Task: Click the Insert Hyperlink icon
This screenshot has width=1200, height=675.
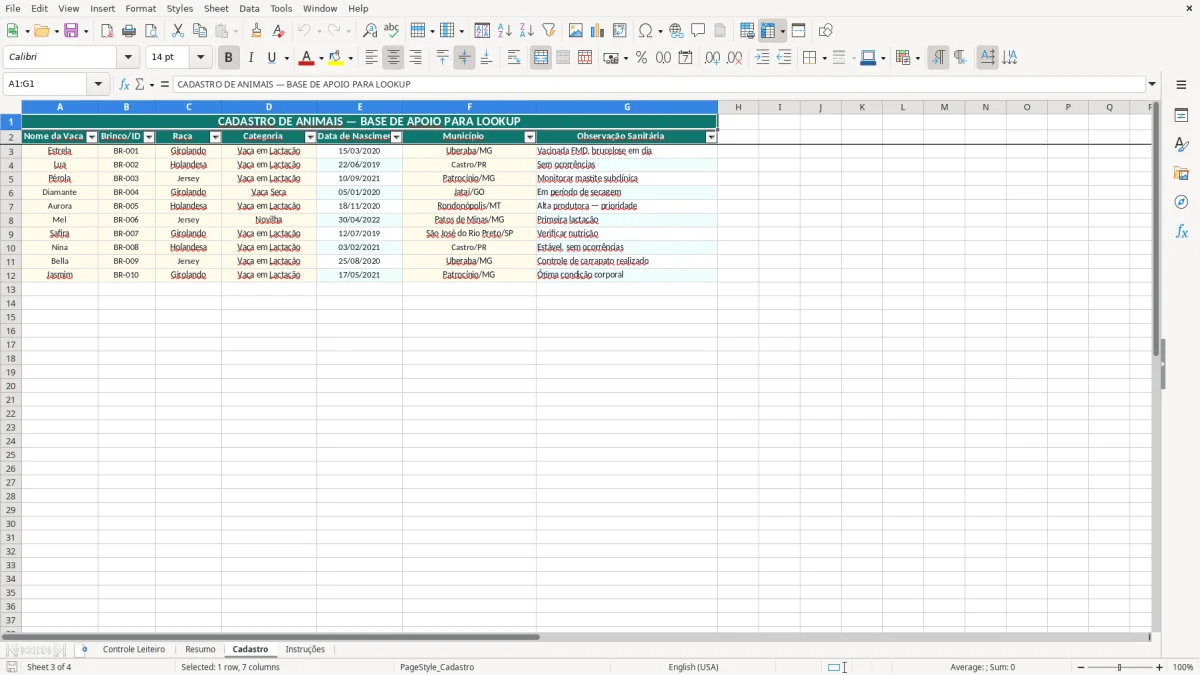Action: click(x=677, y=31)
